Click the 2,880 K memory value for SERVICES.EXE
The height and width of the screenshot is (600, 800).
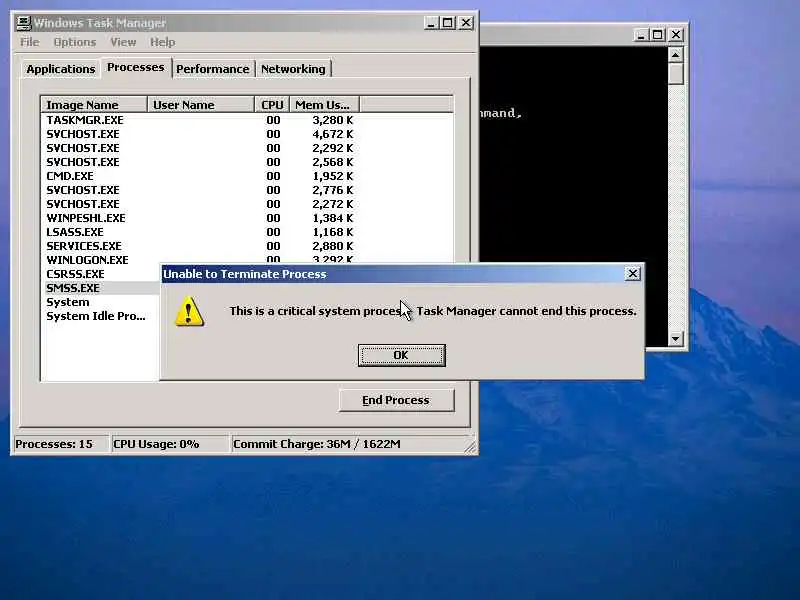coord(333,246)
